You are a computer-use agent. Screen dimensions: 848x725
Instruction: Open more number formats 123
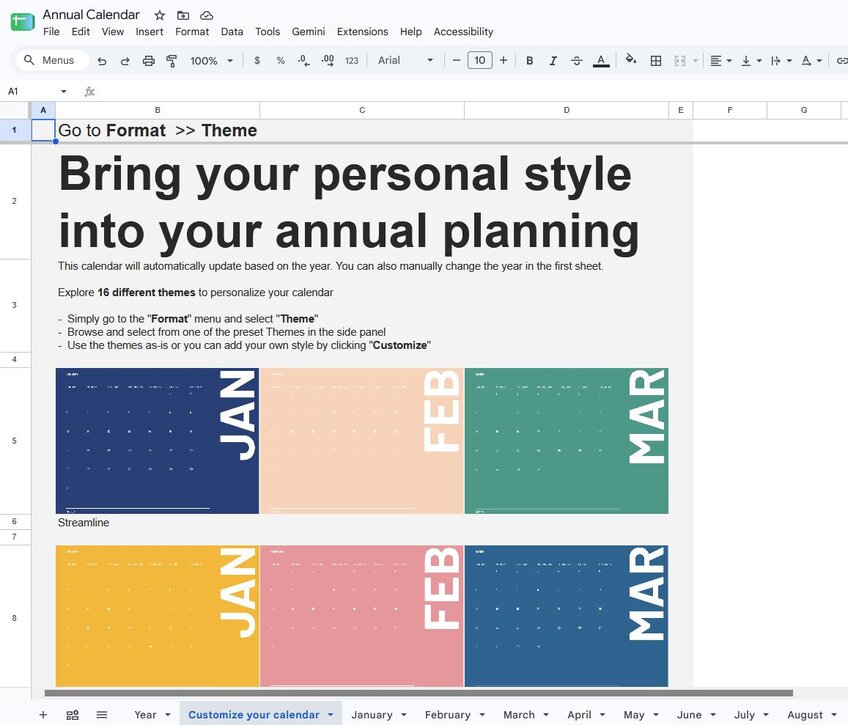[x=352, y=61]
